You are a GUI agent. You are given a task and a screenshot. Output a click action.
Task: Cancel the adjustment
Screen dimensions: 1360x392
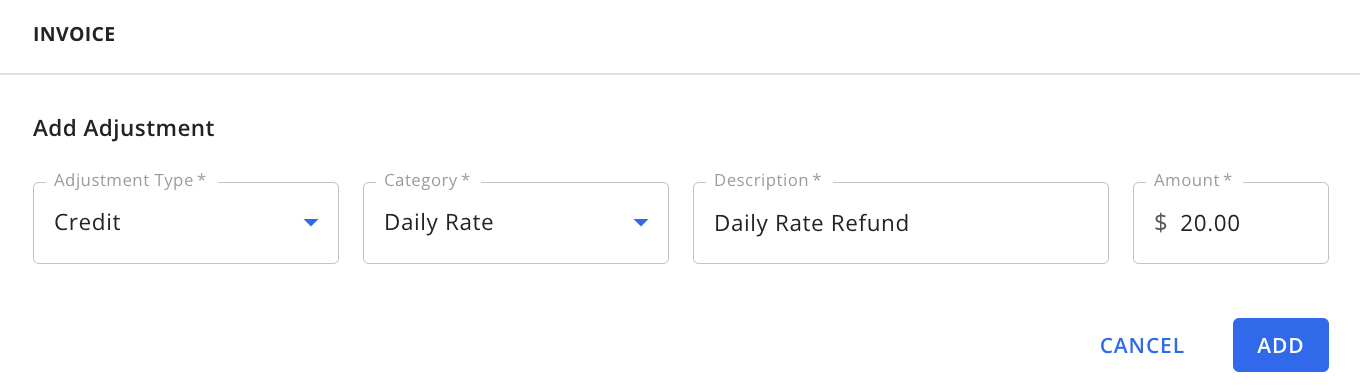[1142, 346]
